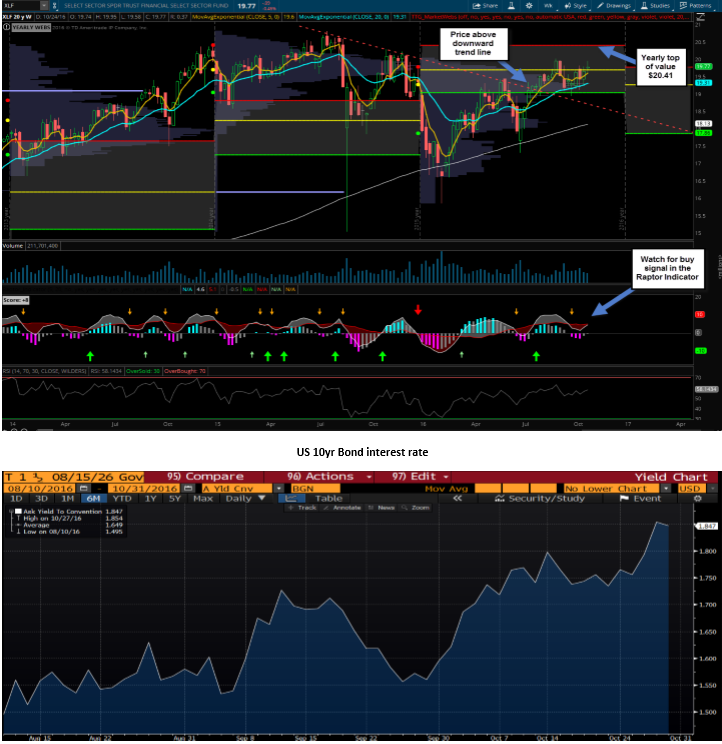Viewport: 722px width, 744px height.
Task: Open the Drawings tools menu
Action: point(619,5)
